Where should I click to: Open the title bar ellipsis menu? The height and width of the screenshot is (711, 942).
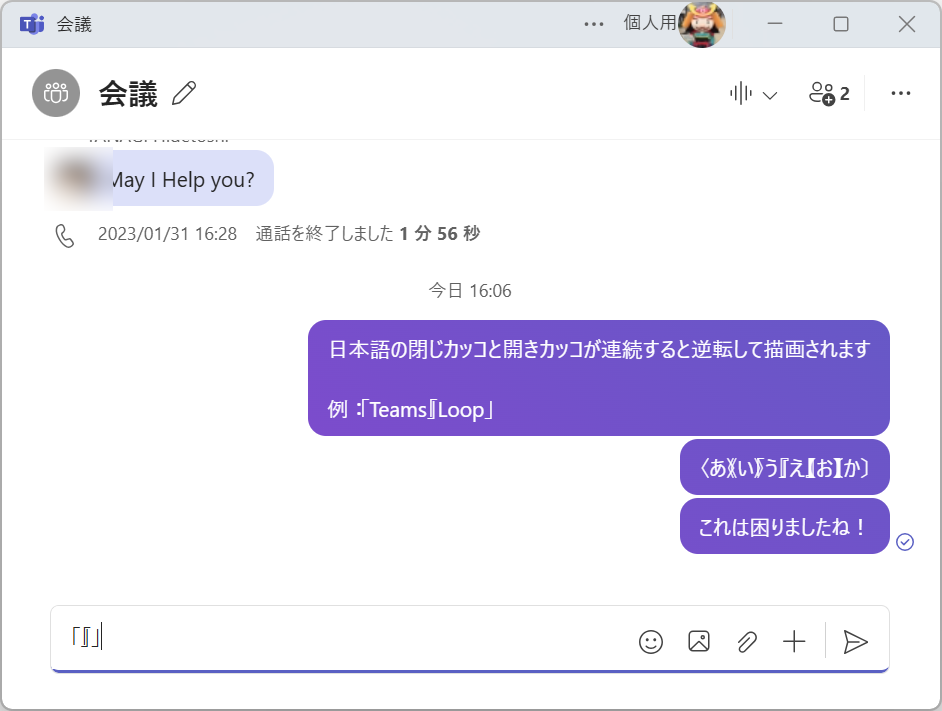tap(593, 24)
